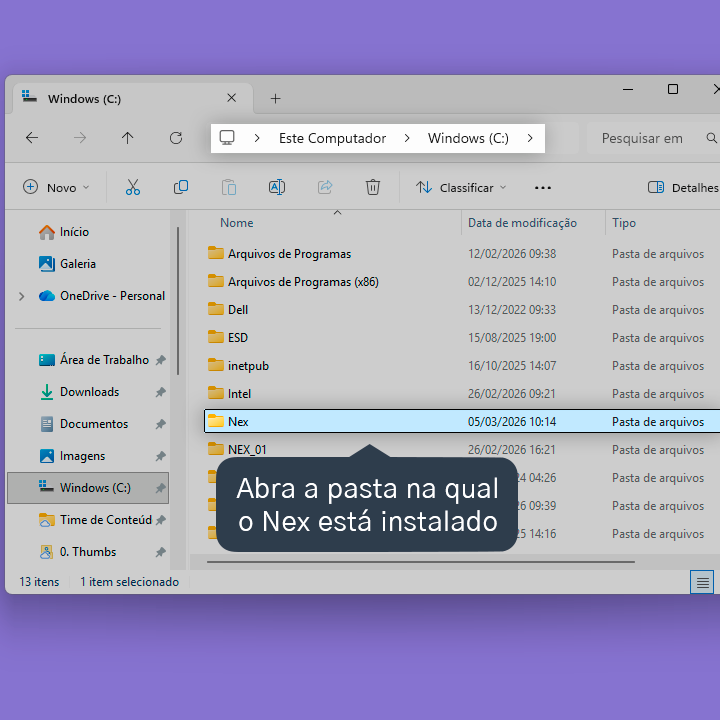The image size is (720, 720).
Task: Go back with the left arrow
Action: click(32, 138)
